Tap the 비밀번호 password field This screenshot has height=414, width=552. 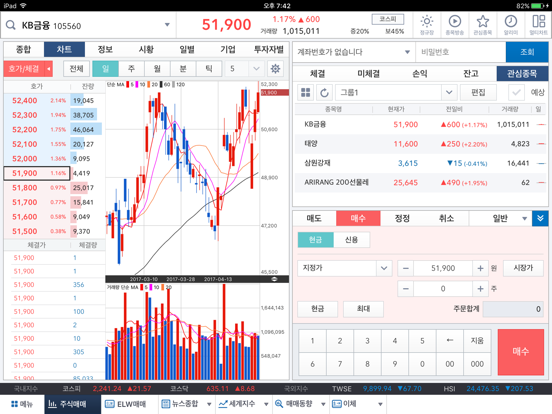(x=461, y=52)
